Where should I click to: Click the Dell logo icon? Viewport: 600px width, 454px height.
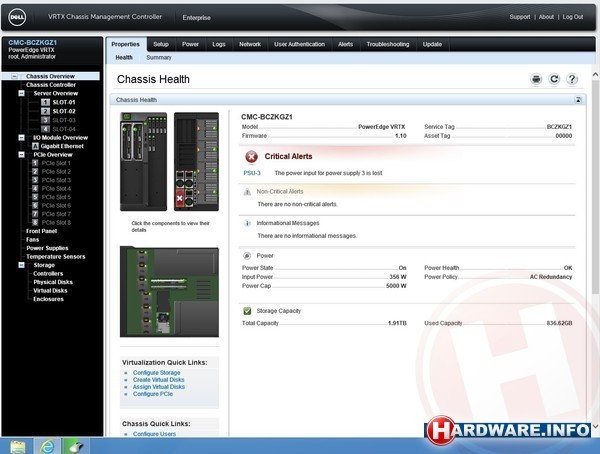point(17,17)
